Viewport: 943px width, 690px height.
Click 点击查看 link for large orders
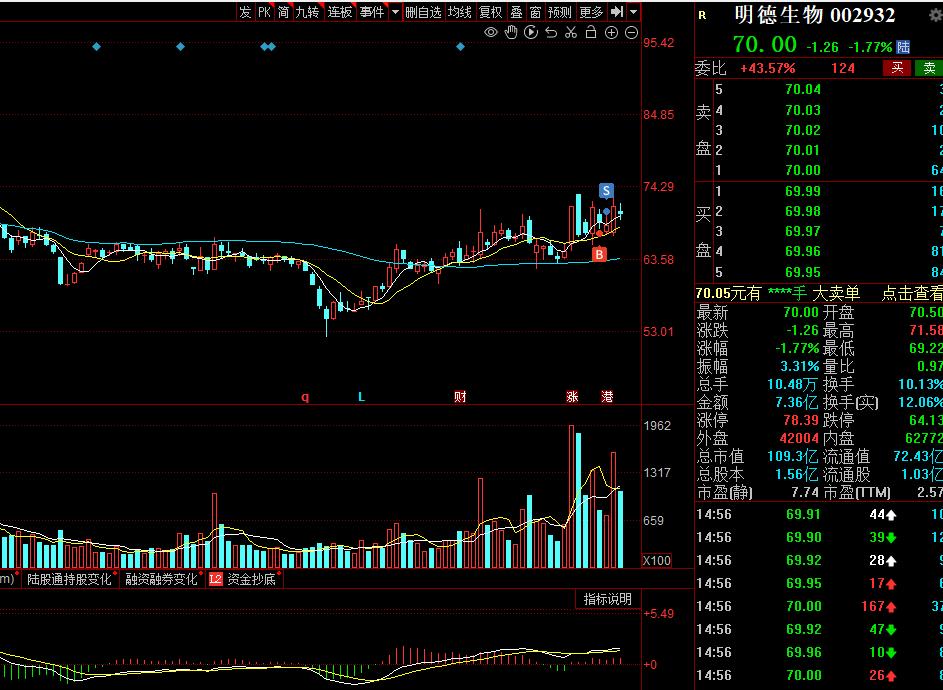point(912,294)
